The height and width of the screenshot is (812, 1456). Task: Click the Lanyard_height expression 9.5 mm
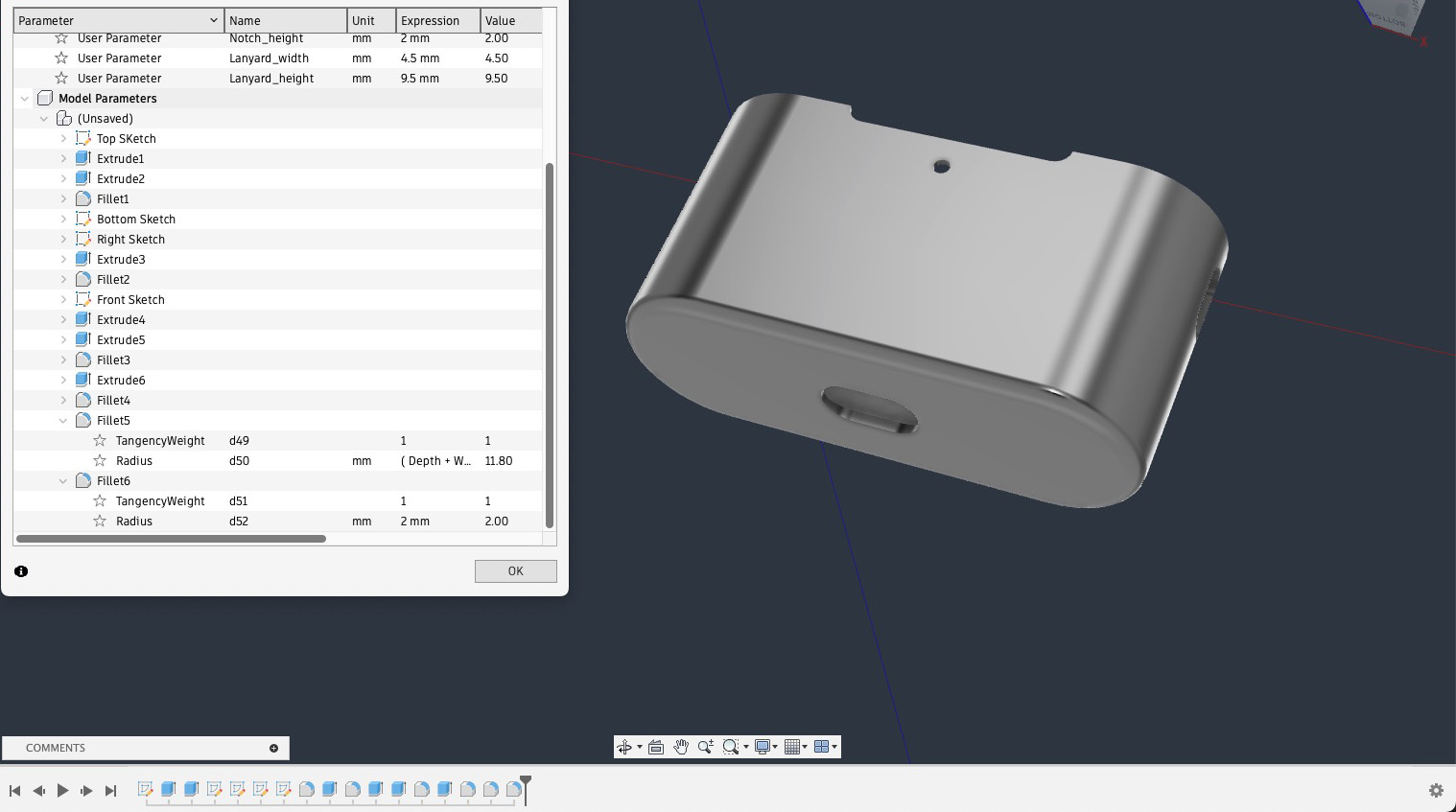420,79
